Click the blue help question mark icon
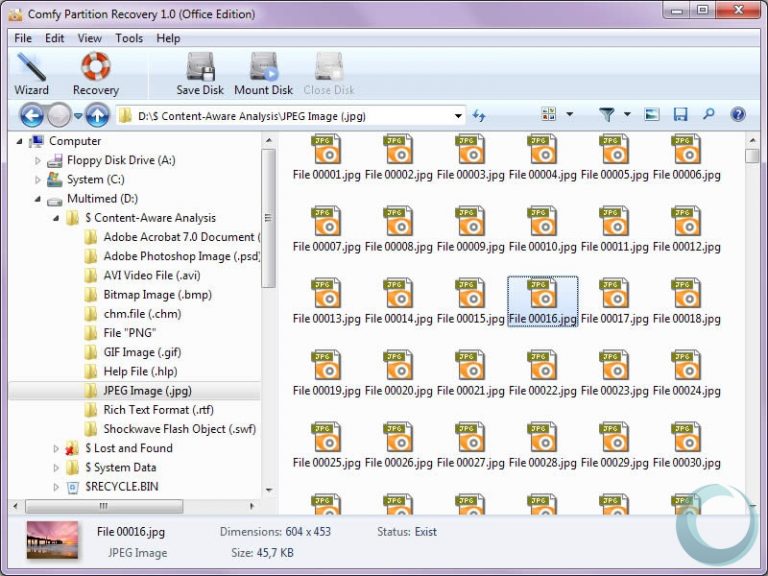The image size is (768, 576). [x=738, y=115]
